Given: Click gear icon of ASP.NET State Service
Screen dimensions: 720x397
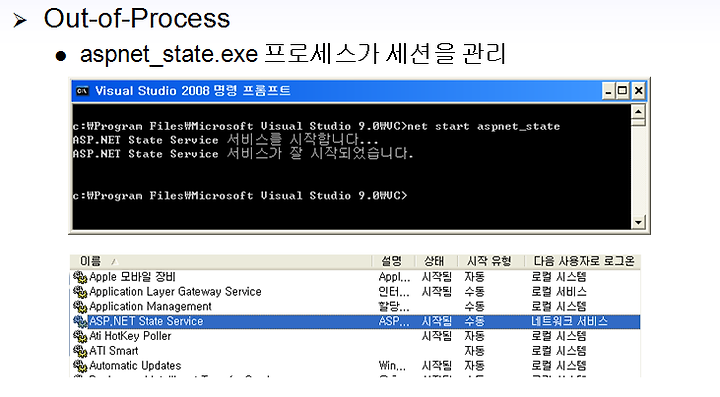Looking at the screenshot, I should [x=80, y=321].
